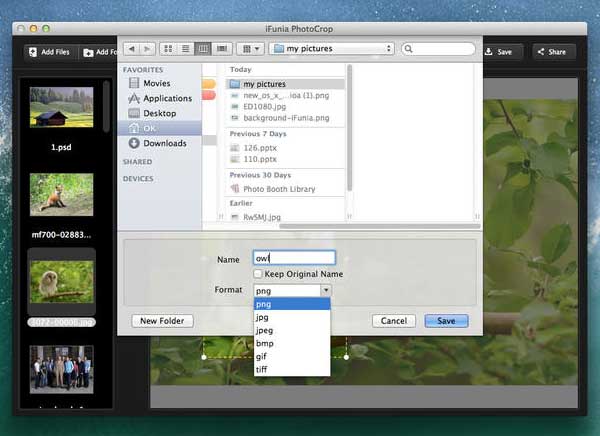
Task: Click the search field in save dialog
Action: [439, 49]
